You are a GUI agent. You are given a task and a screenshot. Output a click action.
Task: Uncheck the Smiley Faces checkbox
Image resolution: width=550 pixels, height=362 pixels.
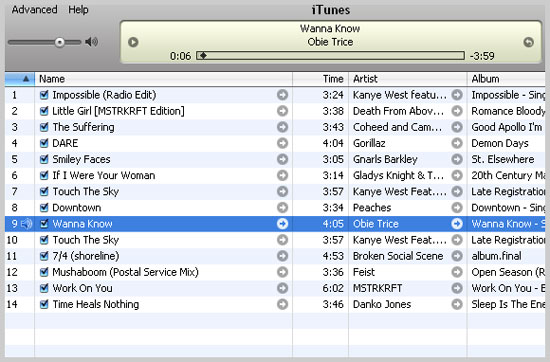pyautogui.click(x=44, y=159)
